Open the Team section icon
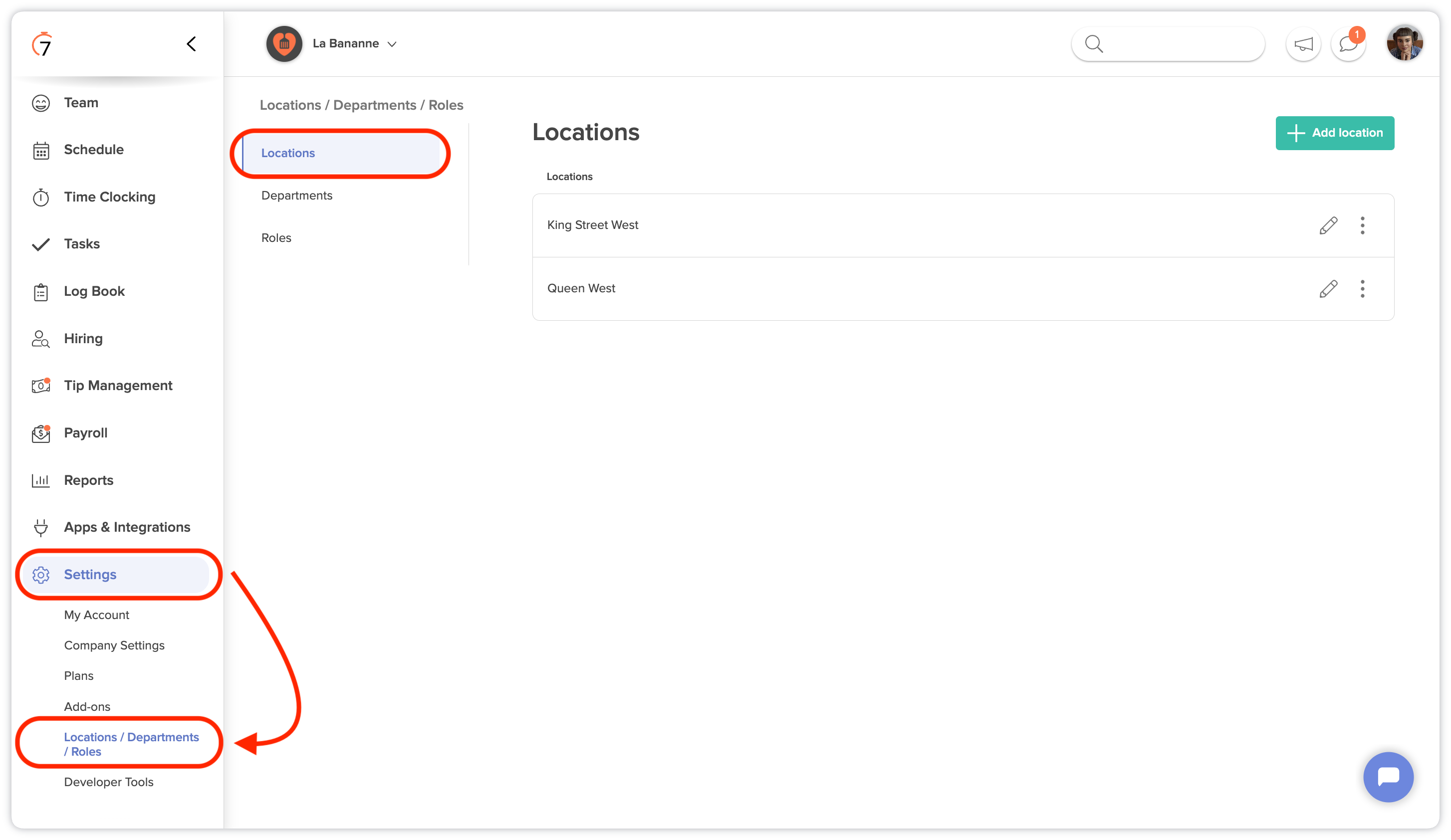The width and height of the screenshot is (1451, 840). [41, 103]
